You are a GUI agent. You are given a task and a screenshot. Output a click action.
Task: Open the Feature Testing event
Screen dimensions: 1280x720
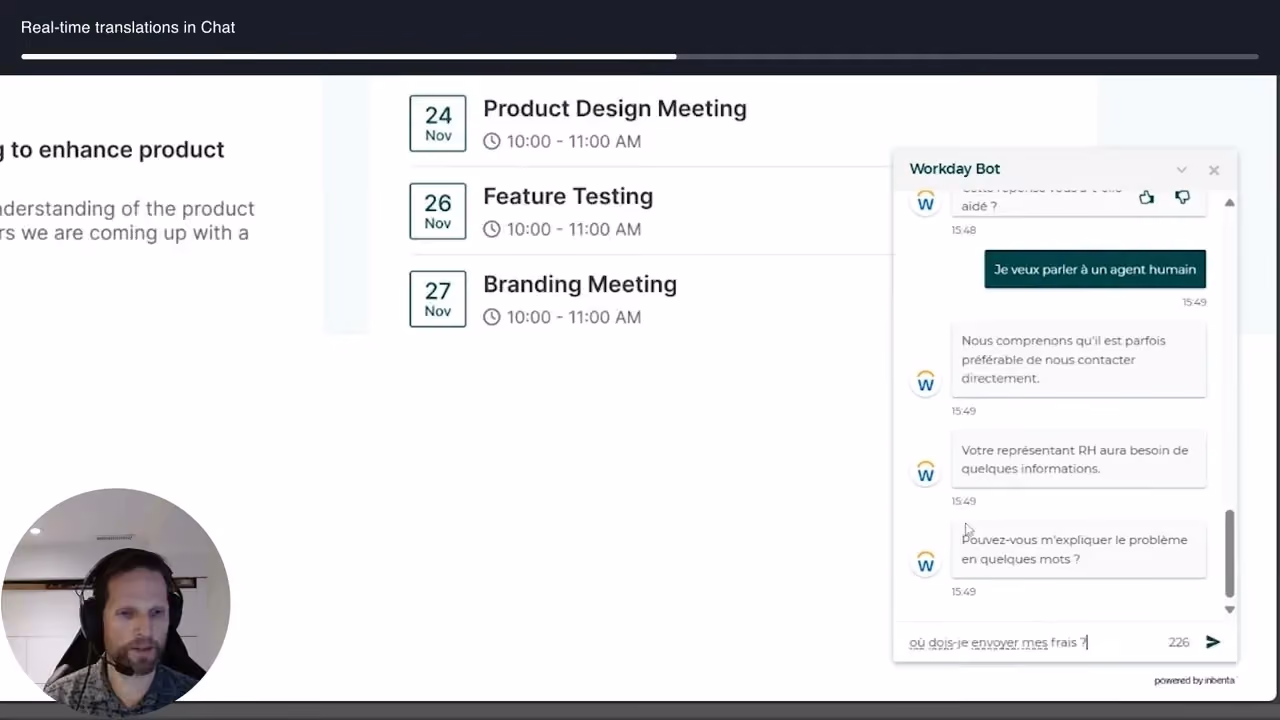pos(568,196)
